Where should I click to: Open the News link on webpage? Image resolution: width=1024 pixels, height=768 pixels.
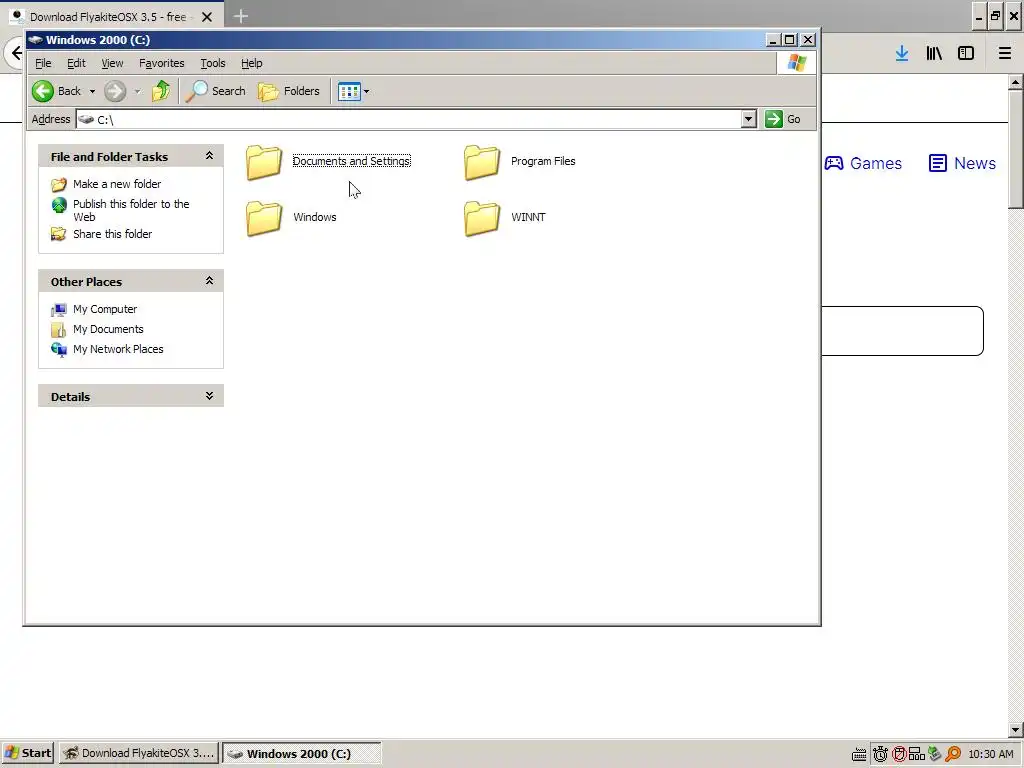(x=962, y=163)
